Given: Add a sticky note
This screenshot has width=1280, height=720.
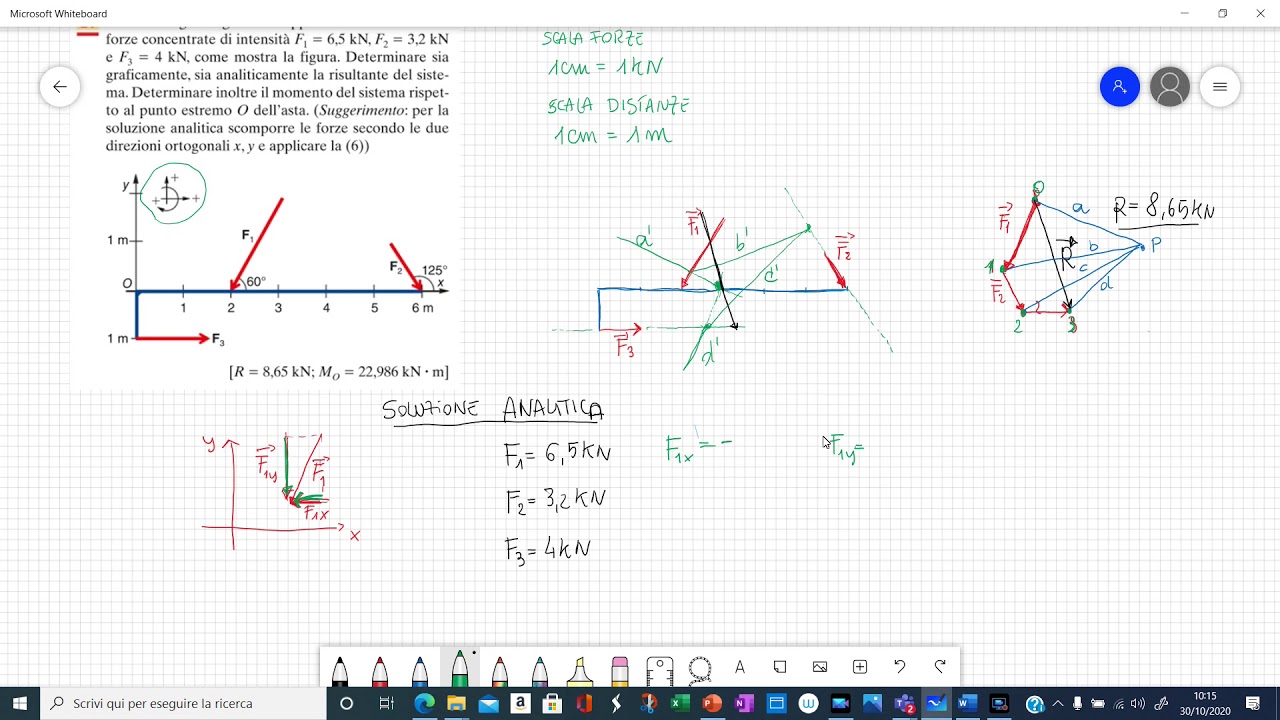Looking at the screenshot, I should (780, 667).
